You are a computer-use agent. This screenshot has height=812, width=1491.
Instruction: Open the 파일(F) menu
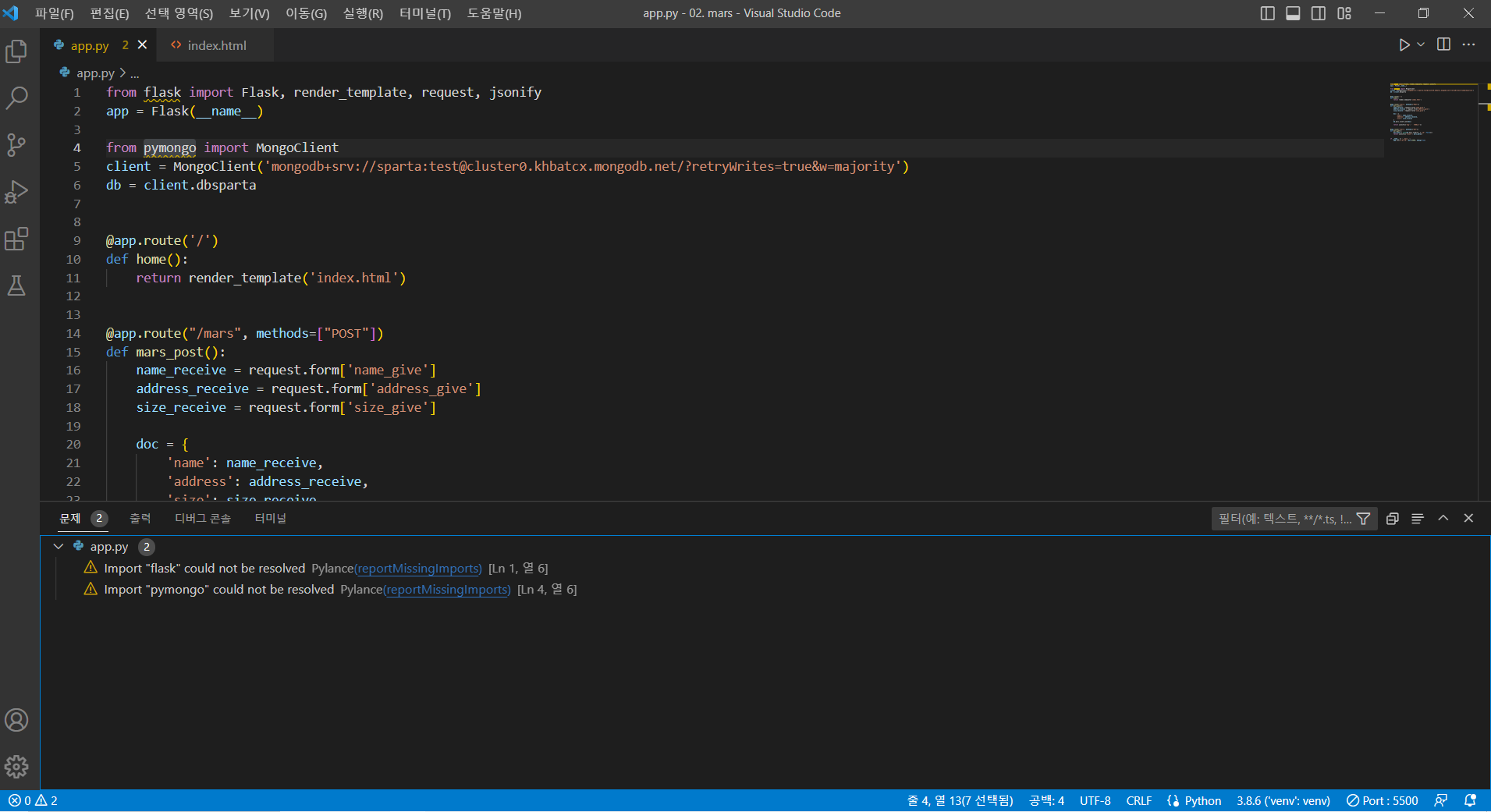[54, 13]
